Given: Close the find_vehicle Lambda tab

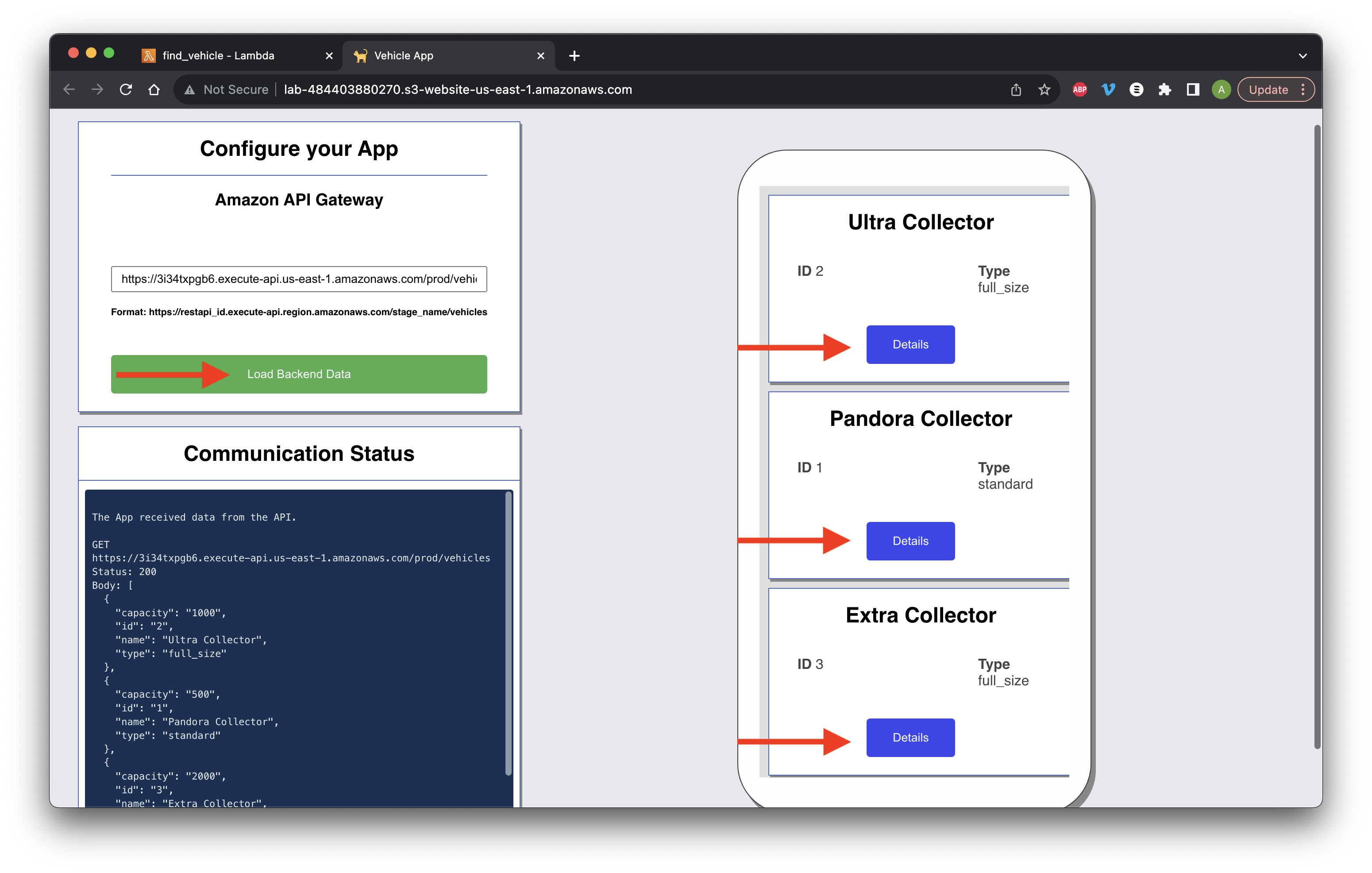Looking at the screenshot, I should pyautogui.click(x=329, y=56).
